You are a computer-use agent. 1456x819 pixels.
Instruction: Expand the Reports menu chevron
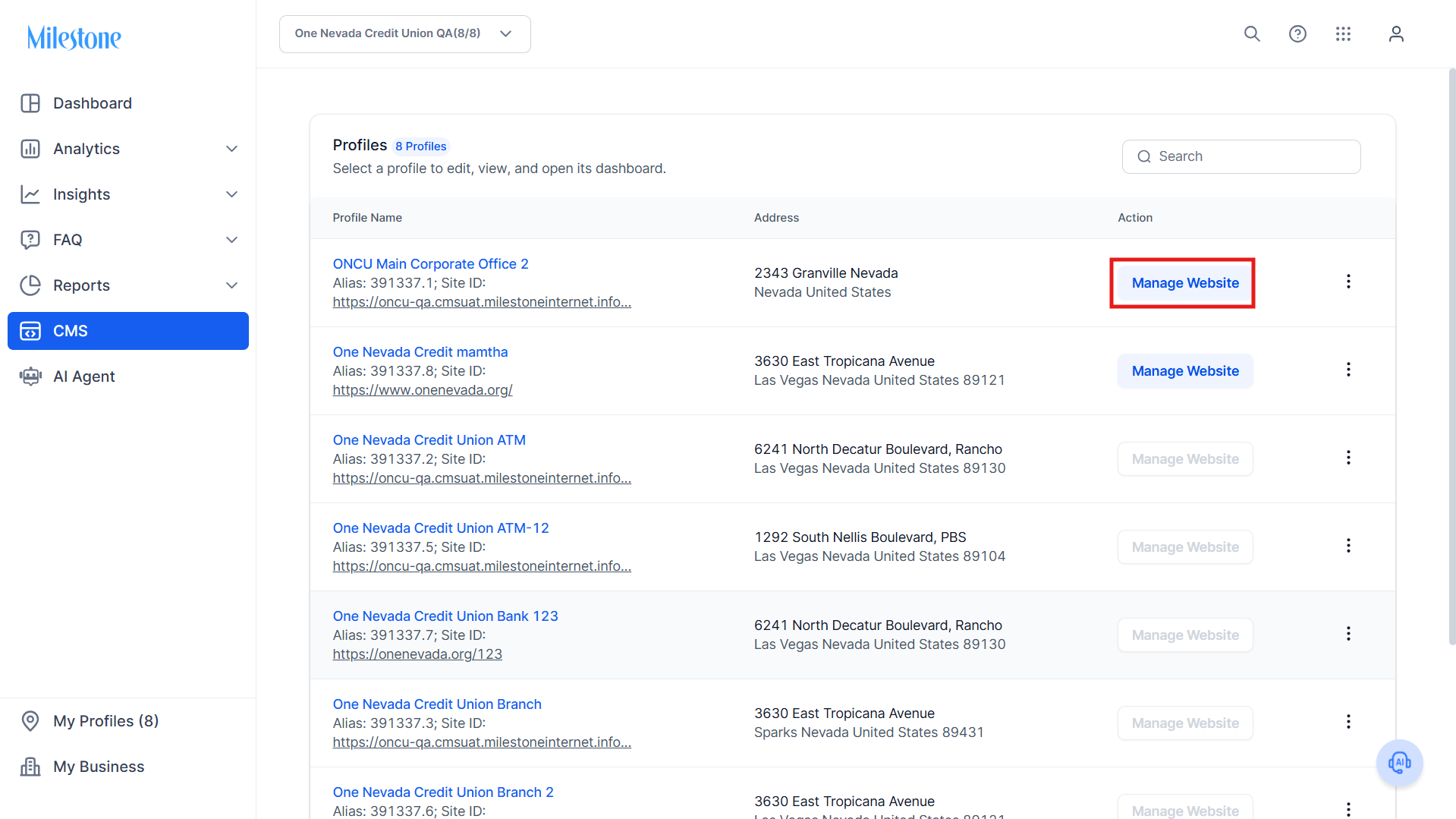click(x=232, y=285)
